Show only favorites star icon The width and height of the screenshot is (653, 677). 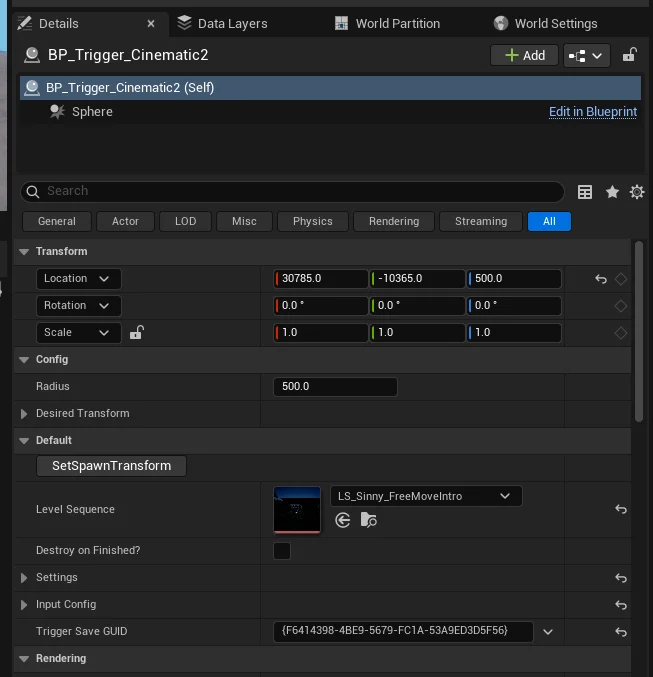[612, 192]
